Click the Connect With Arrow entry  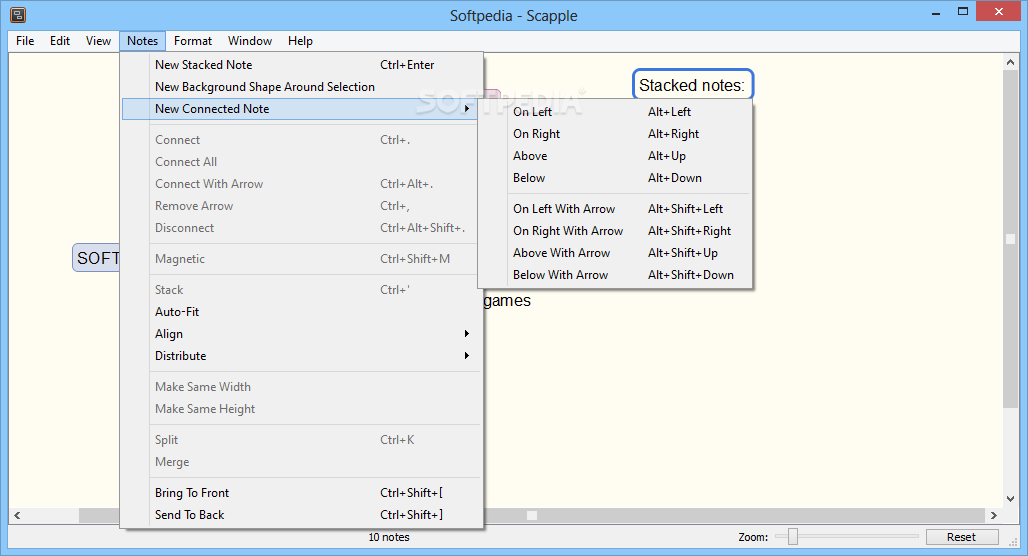pyautogui.click(x=302, y=184)
